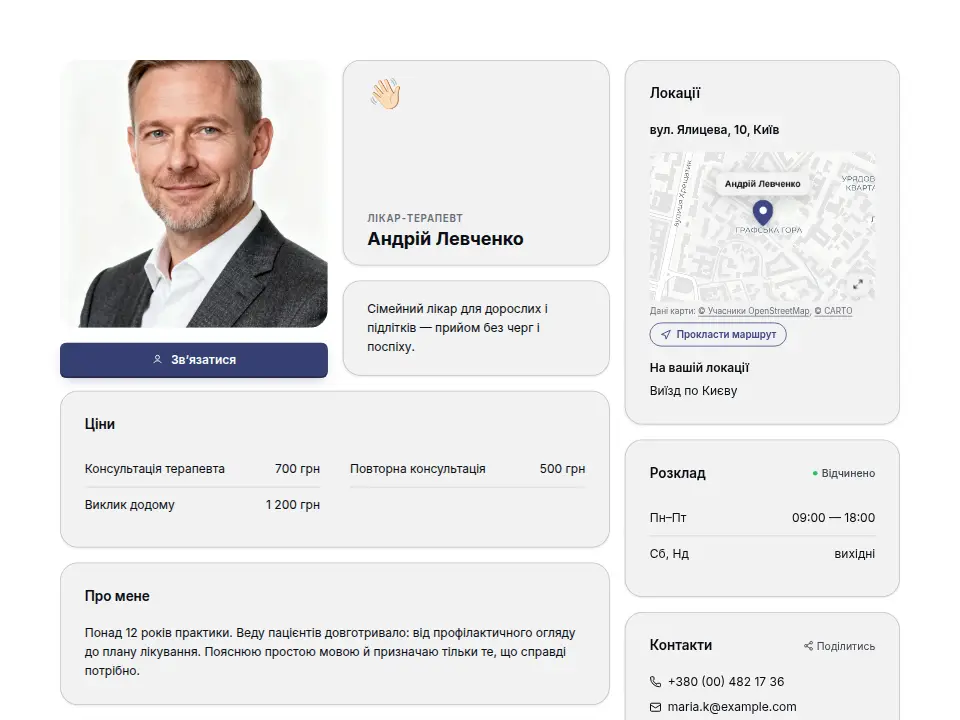Click the Сімейний лікар description text

[457, 328]
